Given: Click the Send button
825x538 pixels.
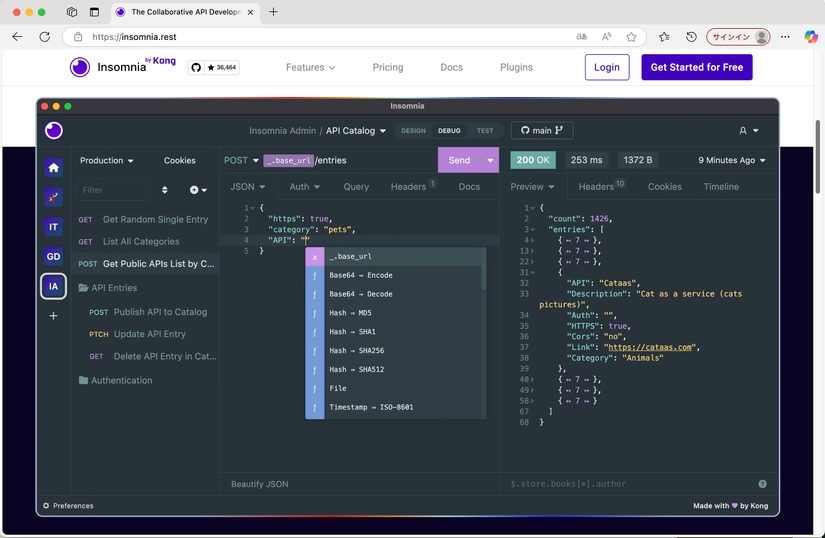Looking at the screenshot, I should click(459, 160).
